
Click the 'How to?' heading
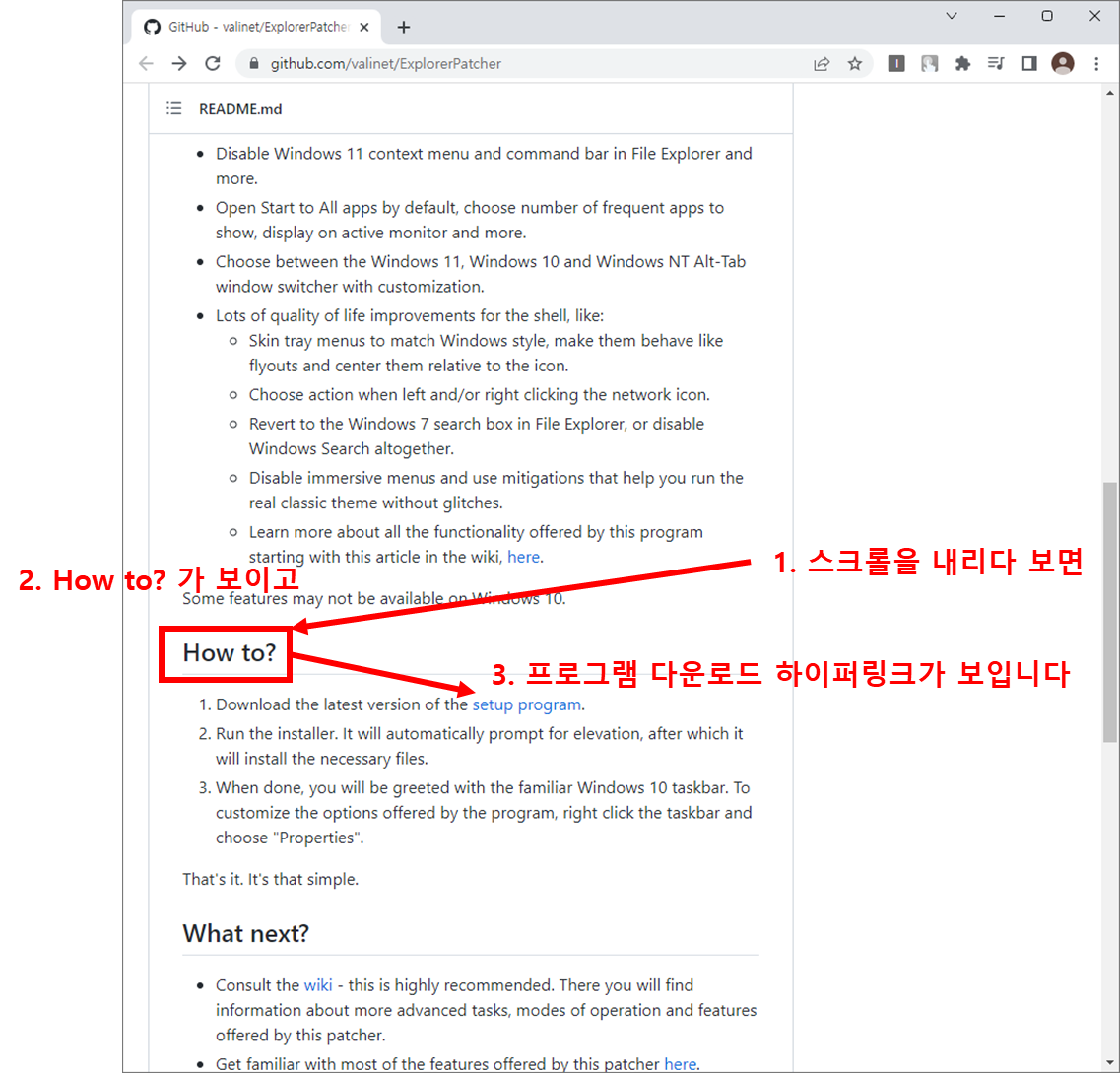230,652
